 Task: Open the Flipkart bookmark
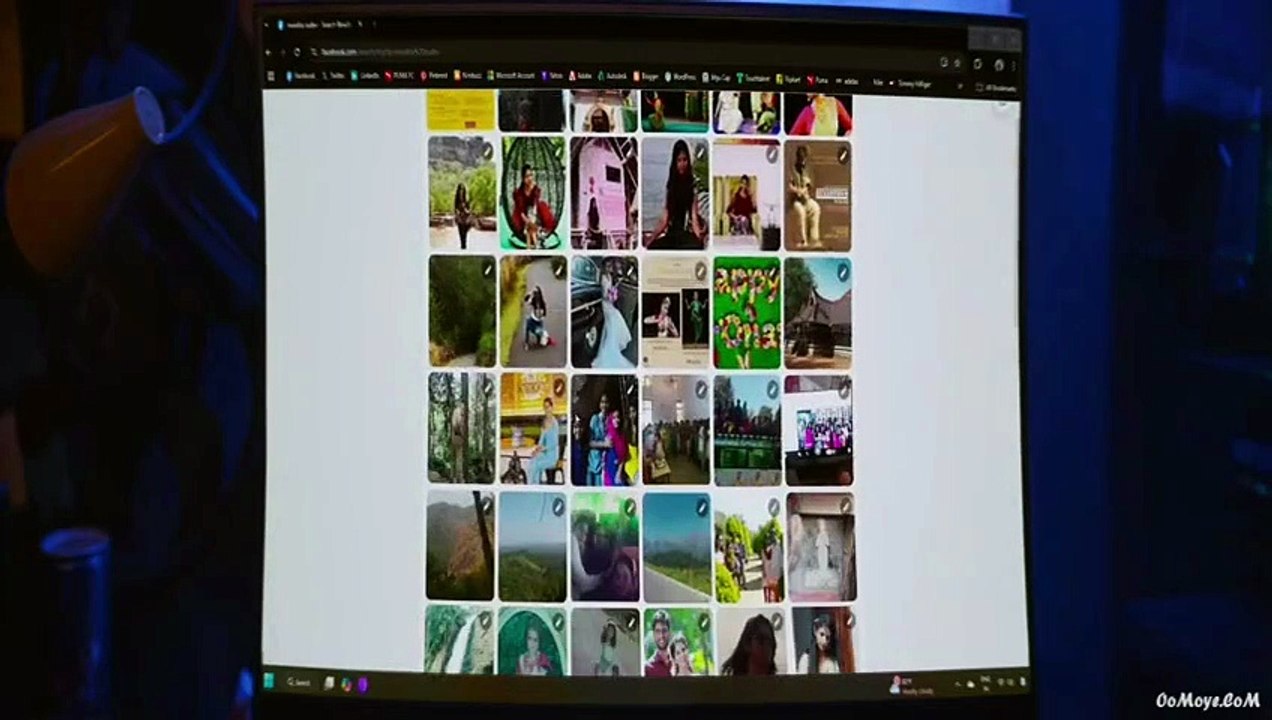pos(789,79)
